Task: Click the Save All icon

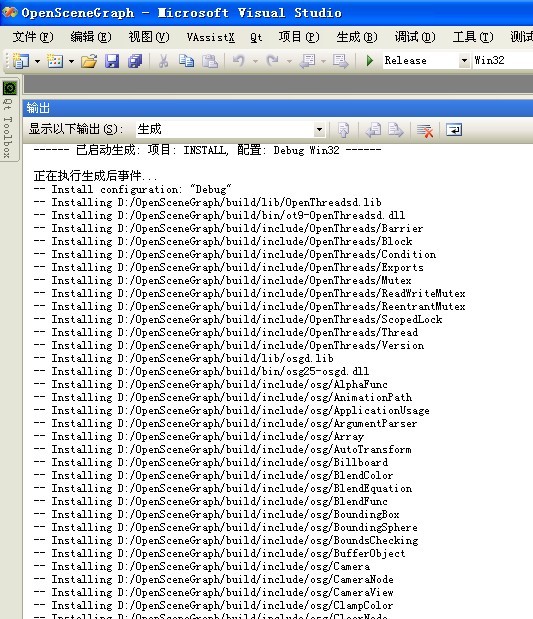Action: [x=135, y=61]
